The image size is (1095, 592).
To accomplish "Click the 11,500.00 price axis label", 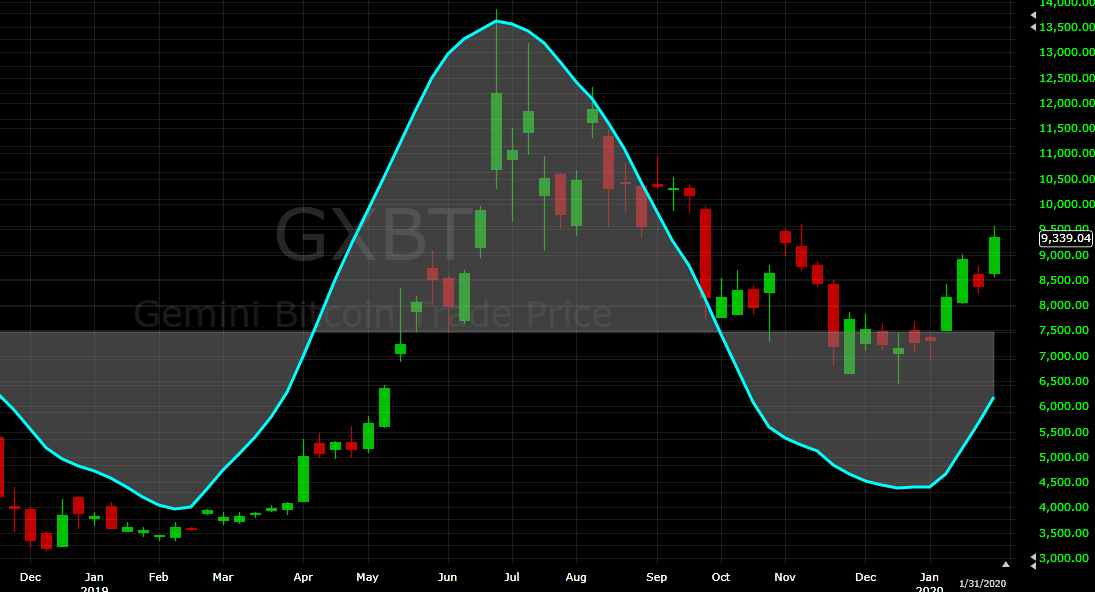I will pyautogui.click(x=1067, y=128).
